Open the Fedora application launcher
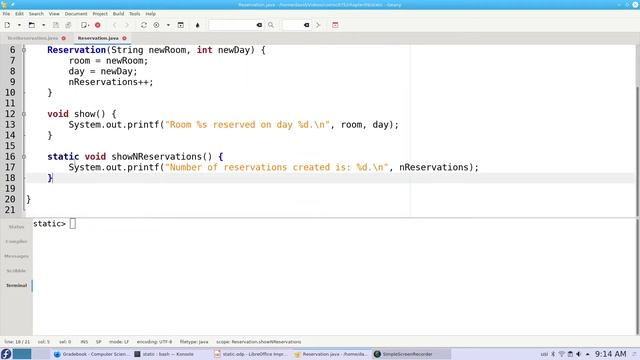Image resolution: width=640 pixels, height=360 pixels. (x=6, y=354)
